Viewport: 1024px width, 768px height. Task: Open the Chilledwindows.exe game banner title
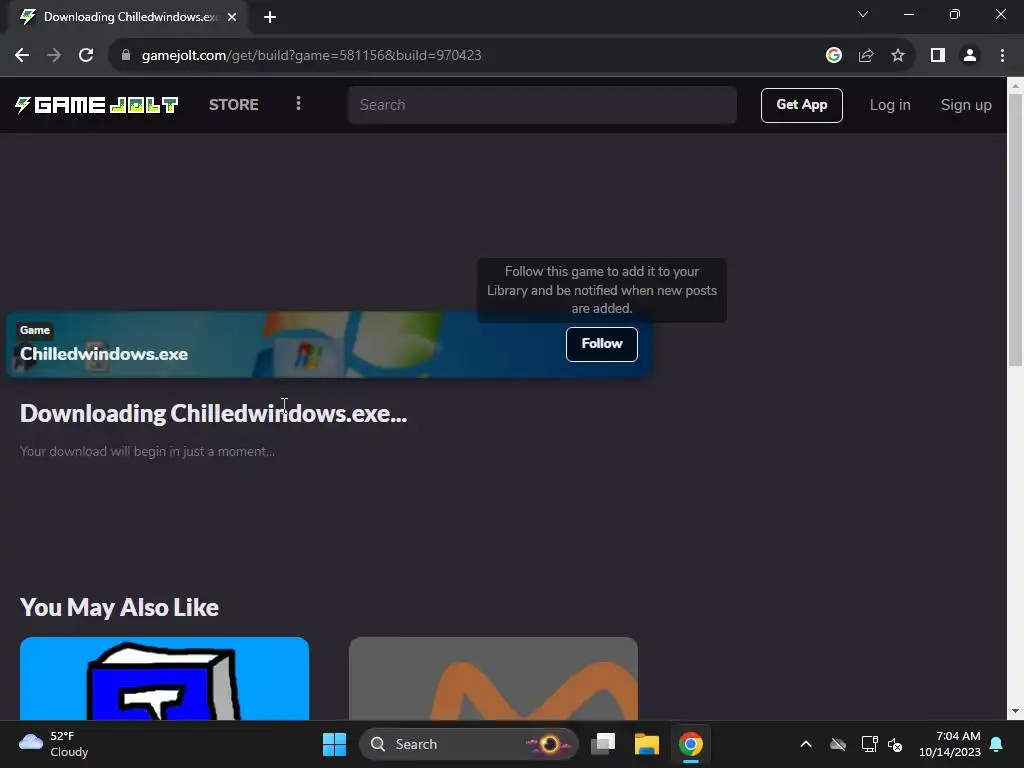pyautogui.click(x=104, y=354)
